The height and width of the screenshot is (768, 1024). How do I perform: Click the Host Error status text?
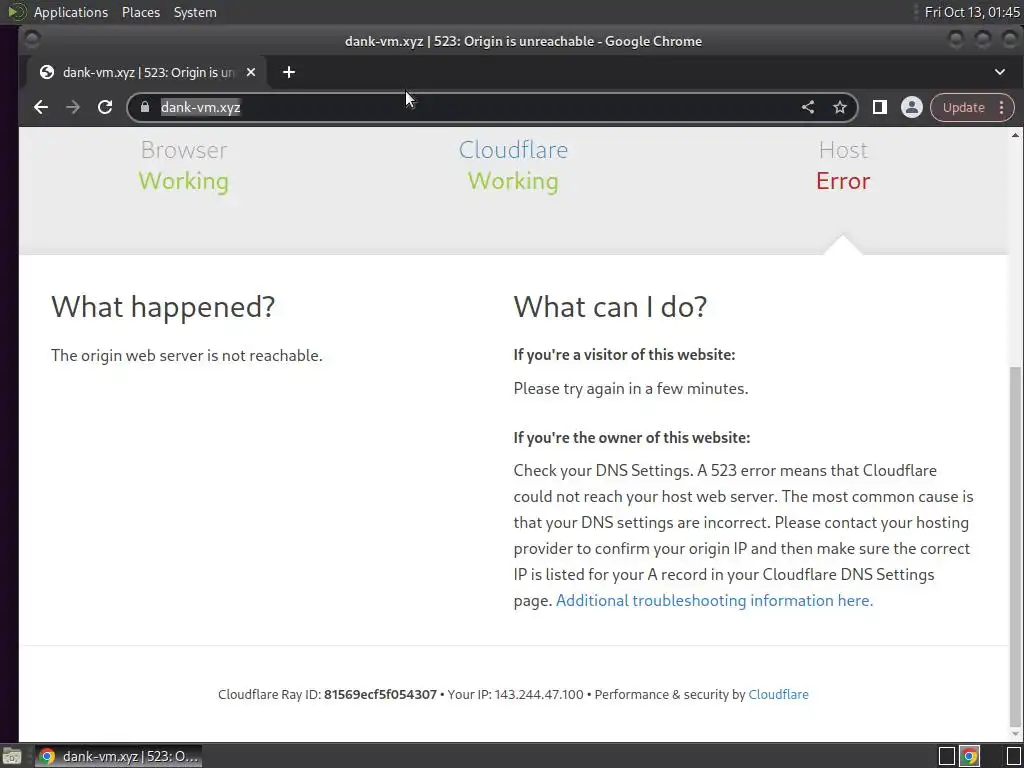coord(842,181)
